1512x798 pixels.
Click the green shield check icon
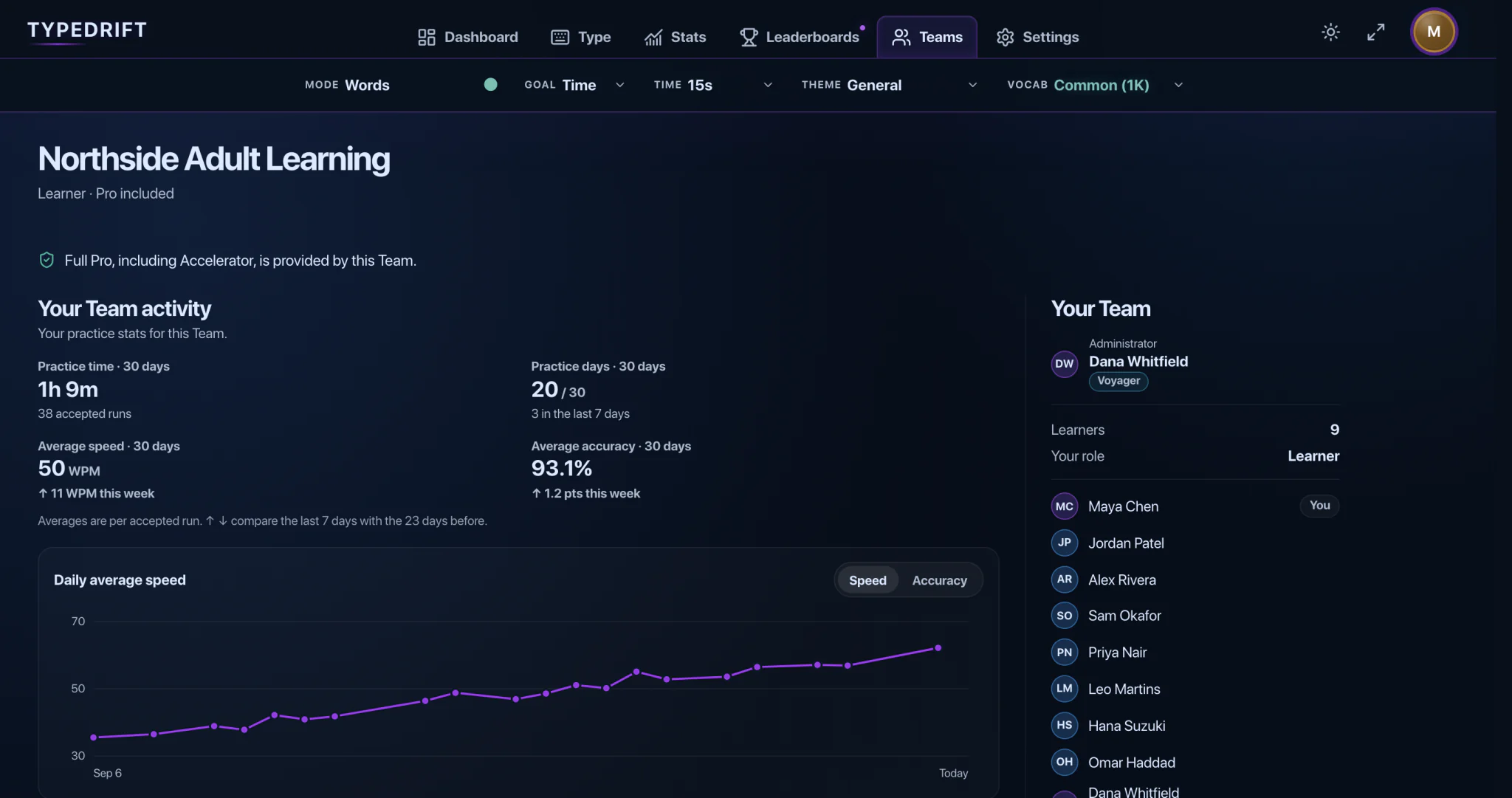(47, 260)
